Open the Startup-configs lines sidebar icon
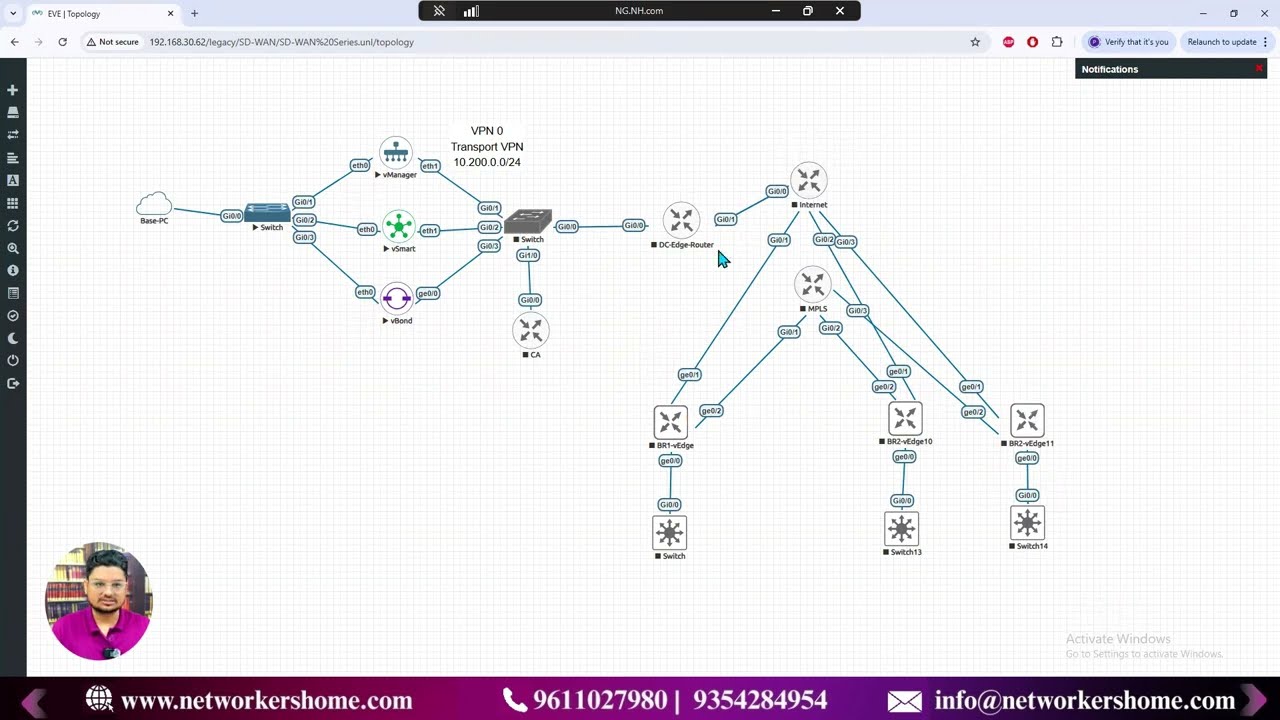This screenshot has width=1280, height=720. tap(13, 158)
